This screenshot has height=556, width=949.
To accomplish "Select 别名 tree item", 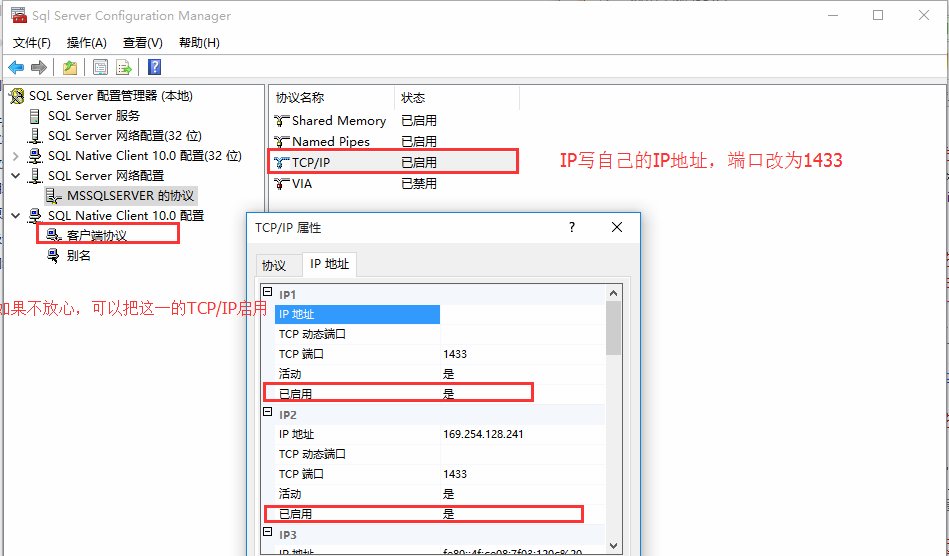I will [79, 255].
